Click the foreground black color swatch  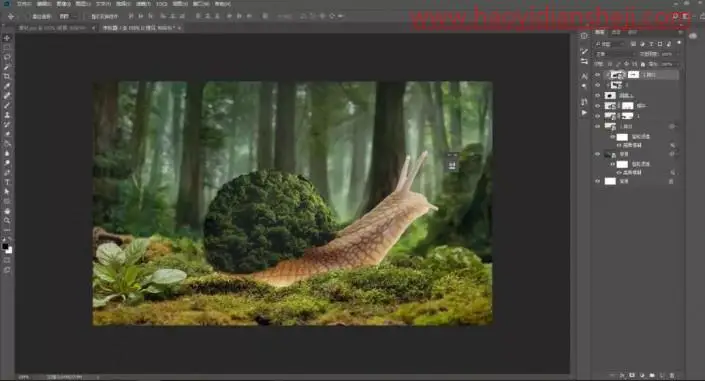click(5, 247)
